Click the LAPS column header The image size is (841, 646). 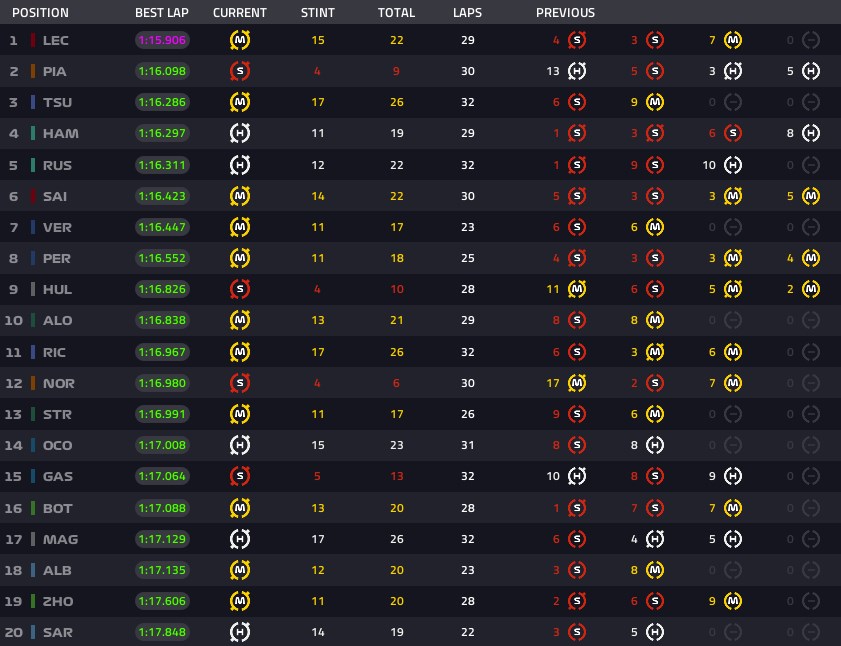coord(467,12)
